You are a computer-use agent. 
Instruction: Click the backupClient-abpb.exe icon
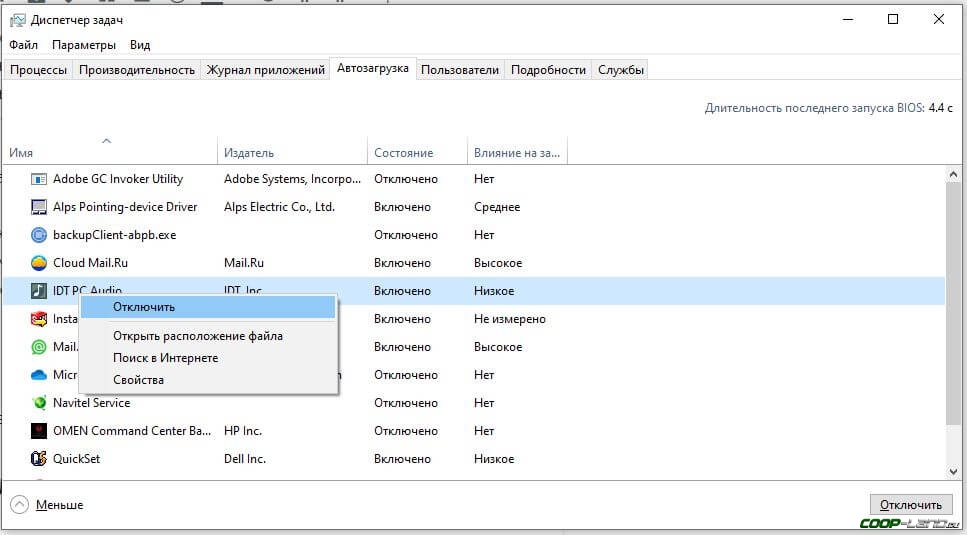[x=39, y=235]
